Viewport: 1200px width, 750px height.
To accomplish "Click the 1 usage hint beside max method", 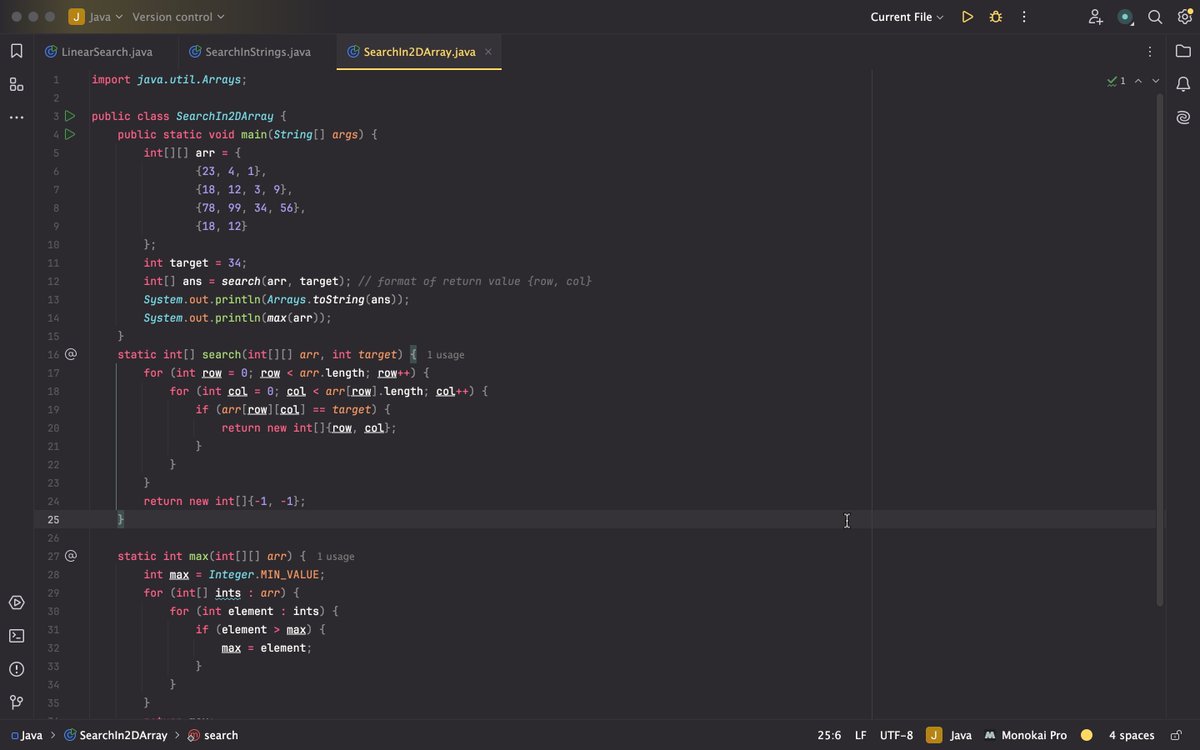I will (x=335, y=557).
